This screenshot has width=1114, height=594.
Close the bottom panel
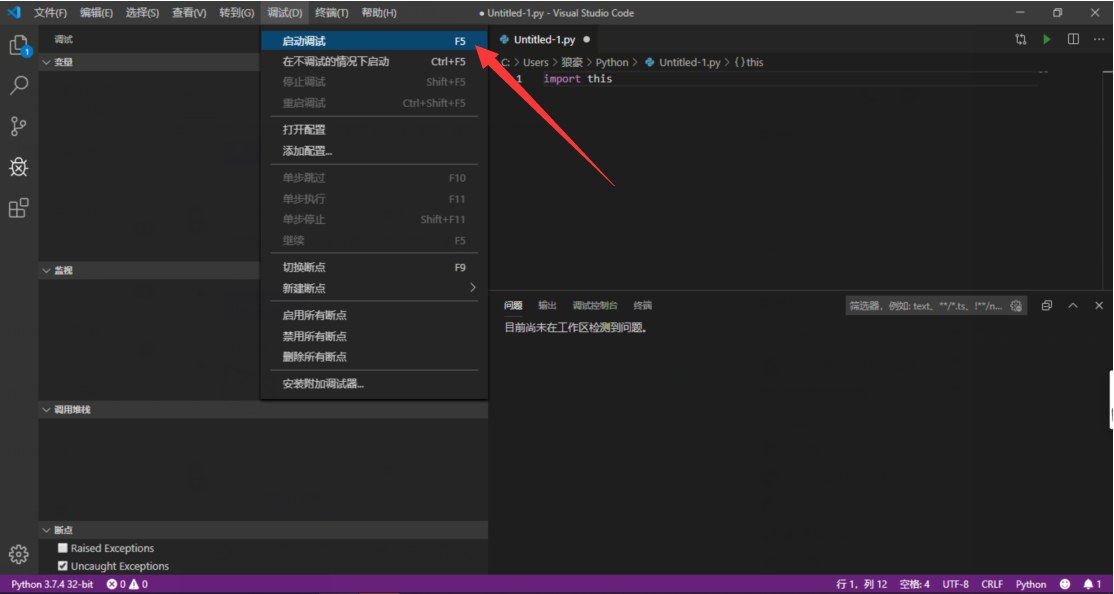coord(1099,306)
